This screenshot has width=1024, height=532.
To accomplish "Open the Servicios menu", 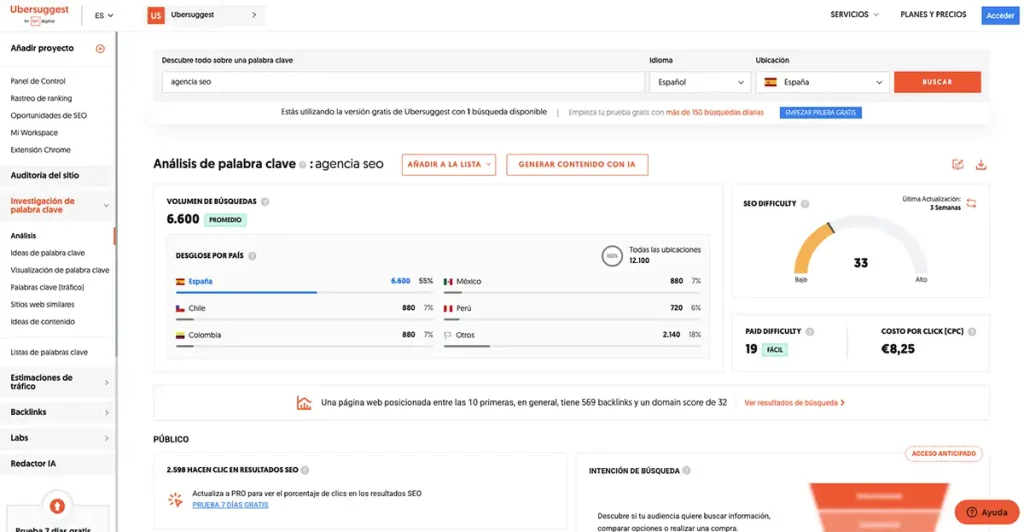I will coord(854,14).
